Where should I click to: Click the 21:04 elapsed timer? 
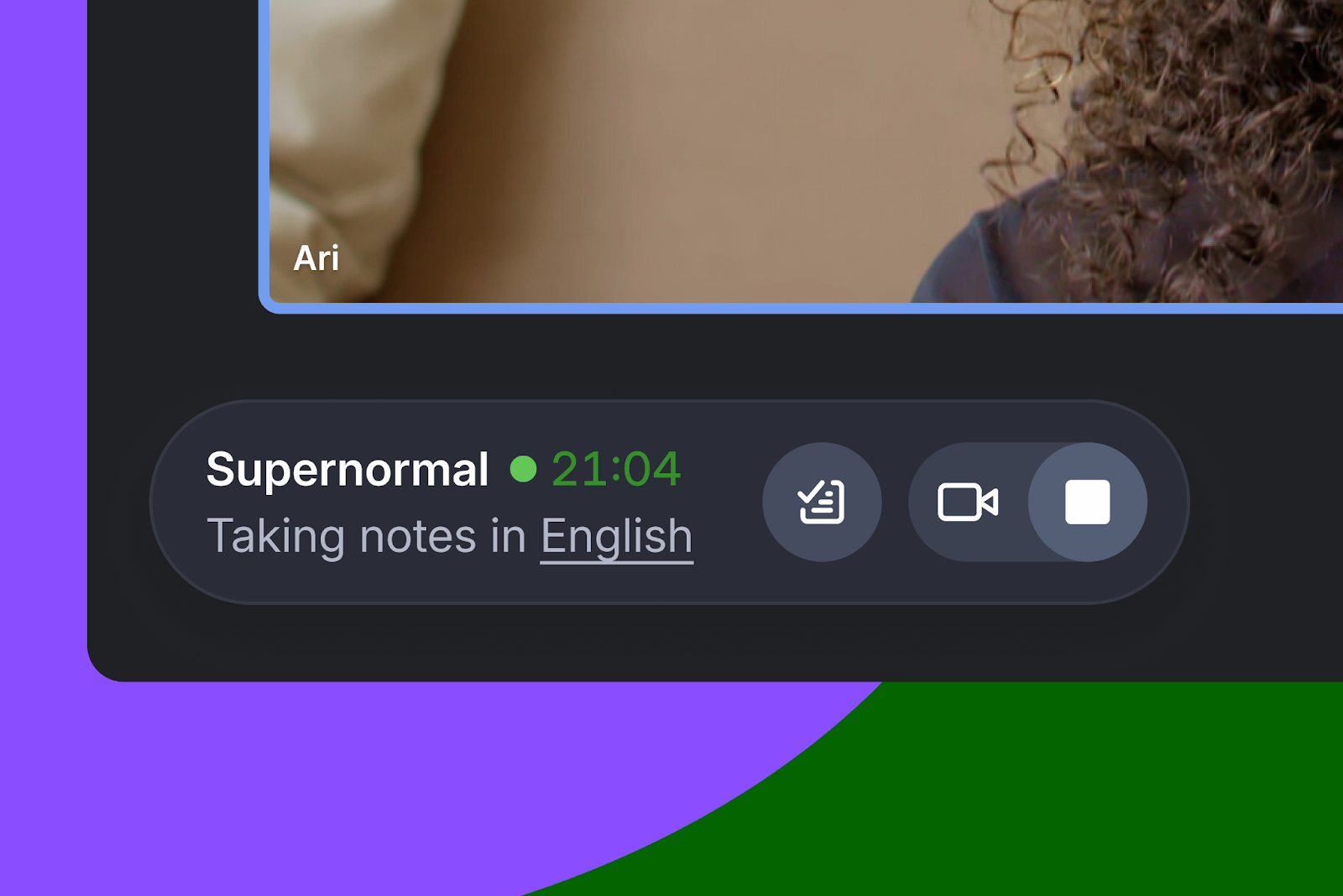coord(616,468)
